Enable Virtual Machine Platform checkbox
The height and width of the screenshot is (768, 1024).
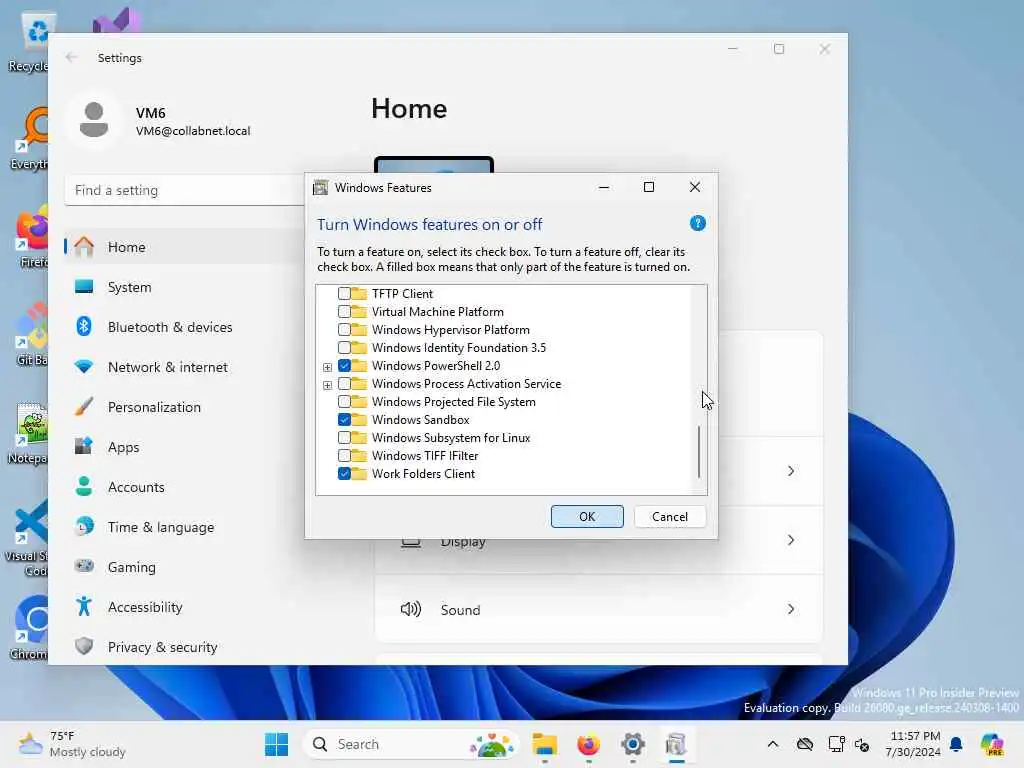(344, 312)
